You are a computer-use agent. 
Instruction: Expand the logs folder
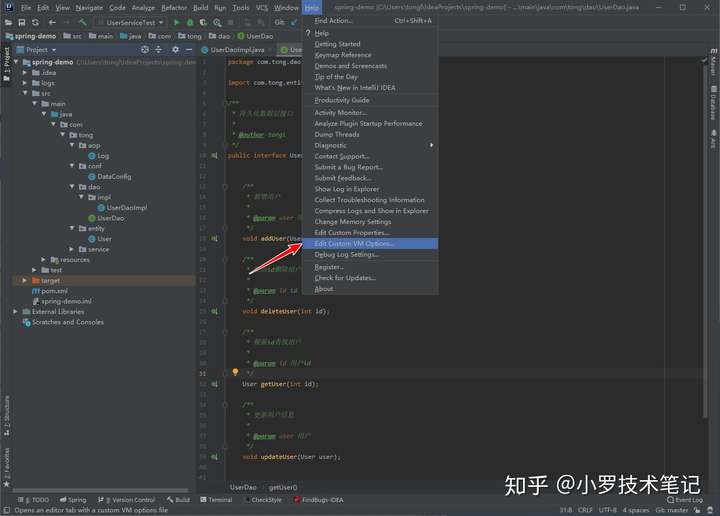25,83
